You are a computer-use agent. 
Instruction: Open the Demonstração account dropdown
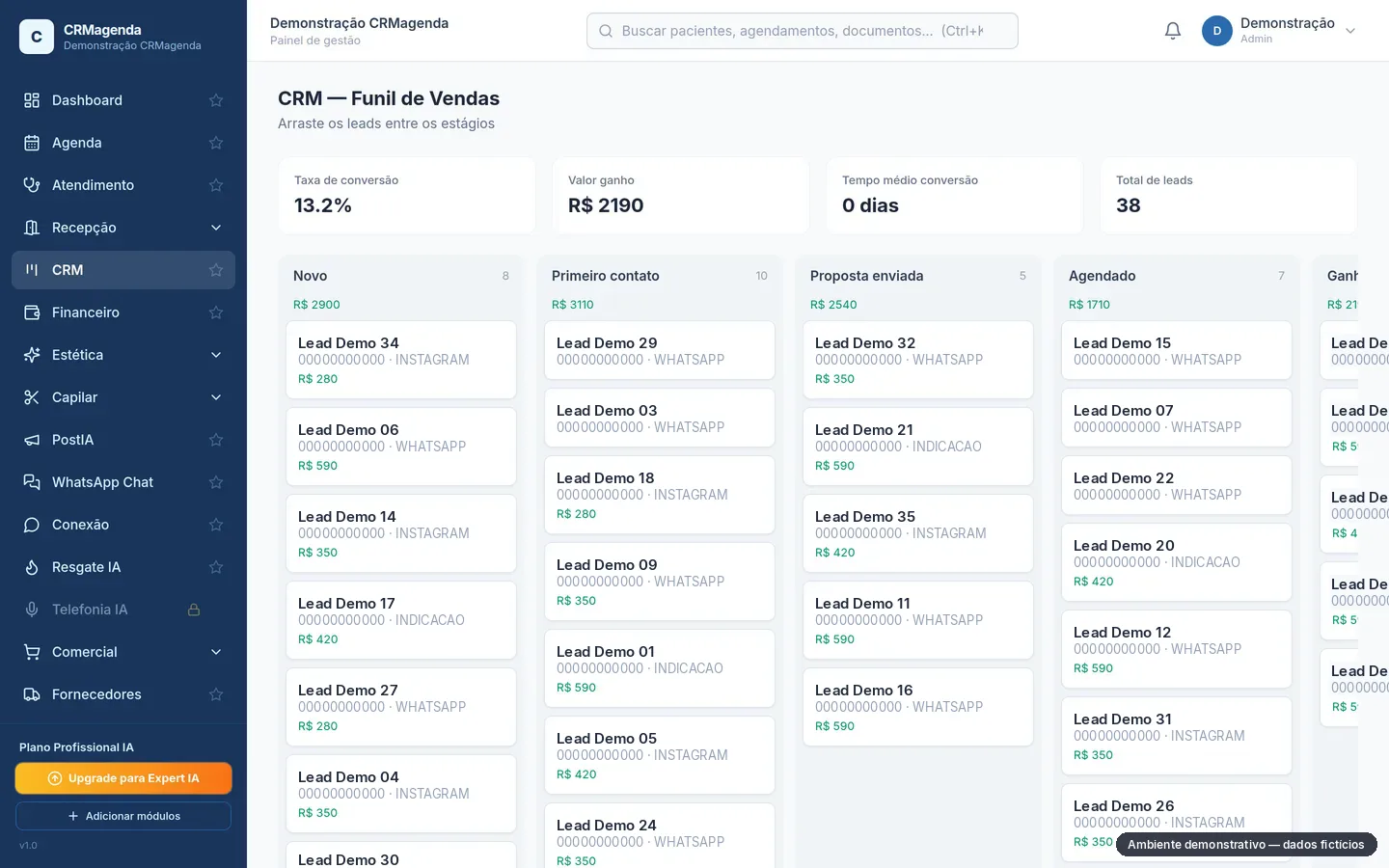[x=1279, y=31]
